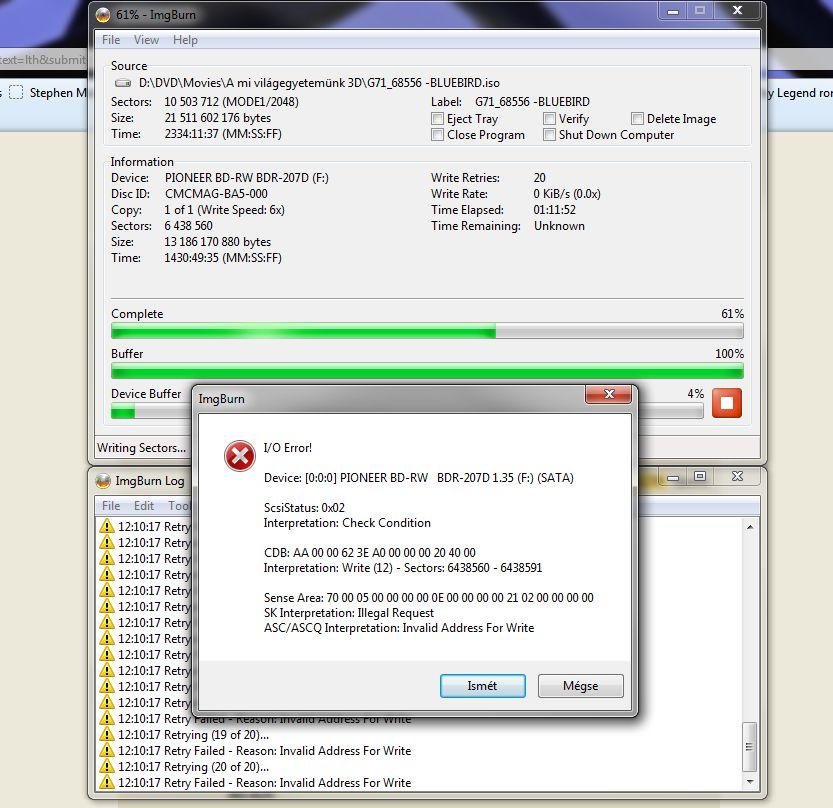Click the CDB hex string line in dialog
Viewport: 833px width, 808px height.
pyautogui.click(x=370, y=552)
